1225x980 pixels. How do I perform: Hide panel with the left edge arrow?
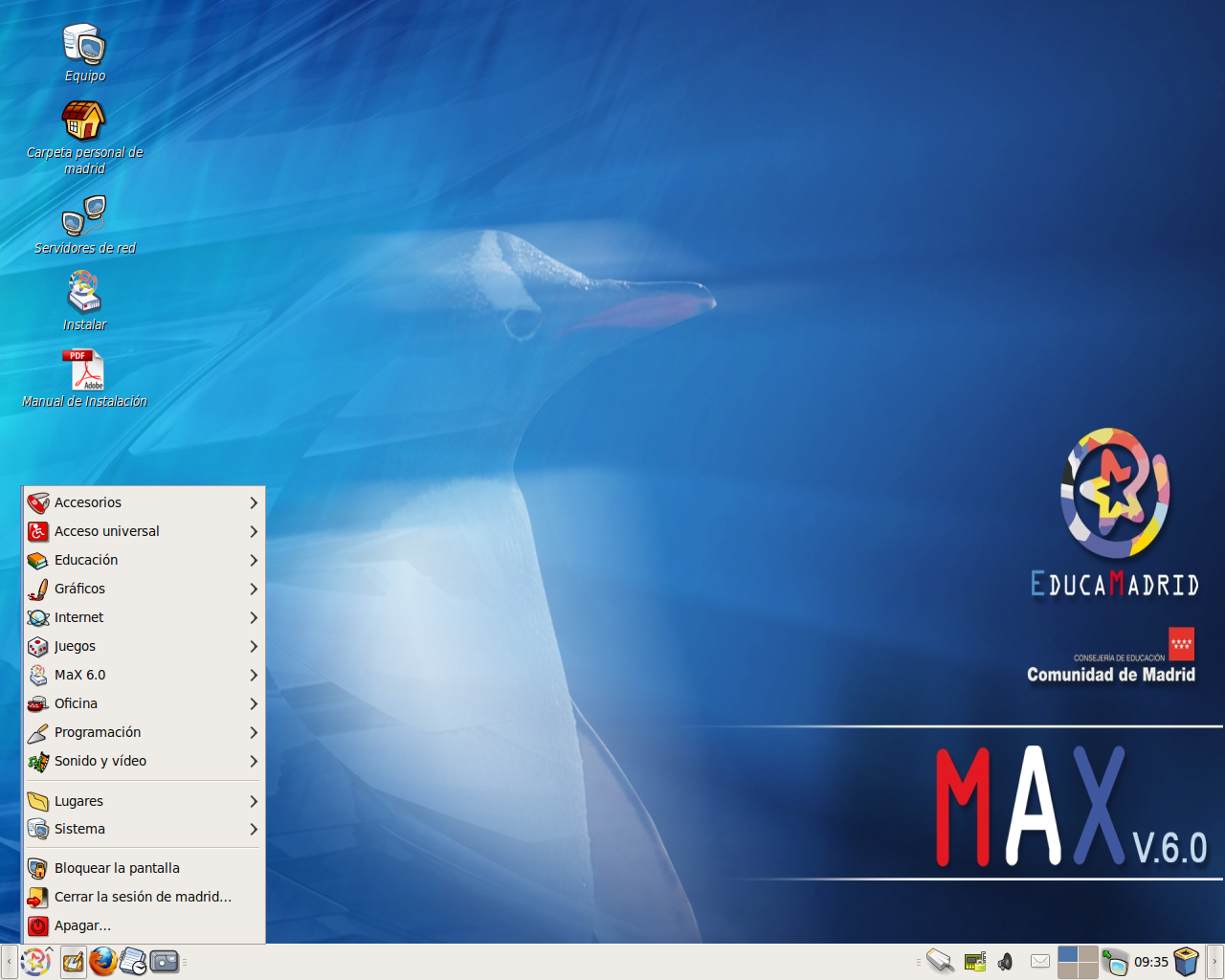9,962
